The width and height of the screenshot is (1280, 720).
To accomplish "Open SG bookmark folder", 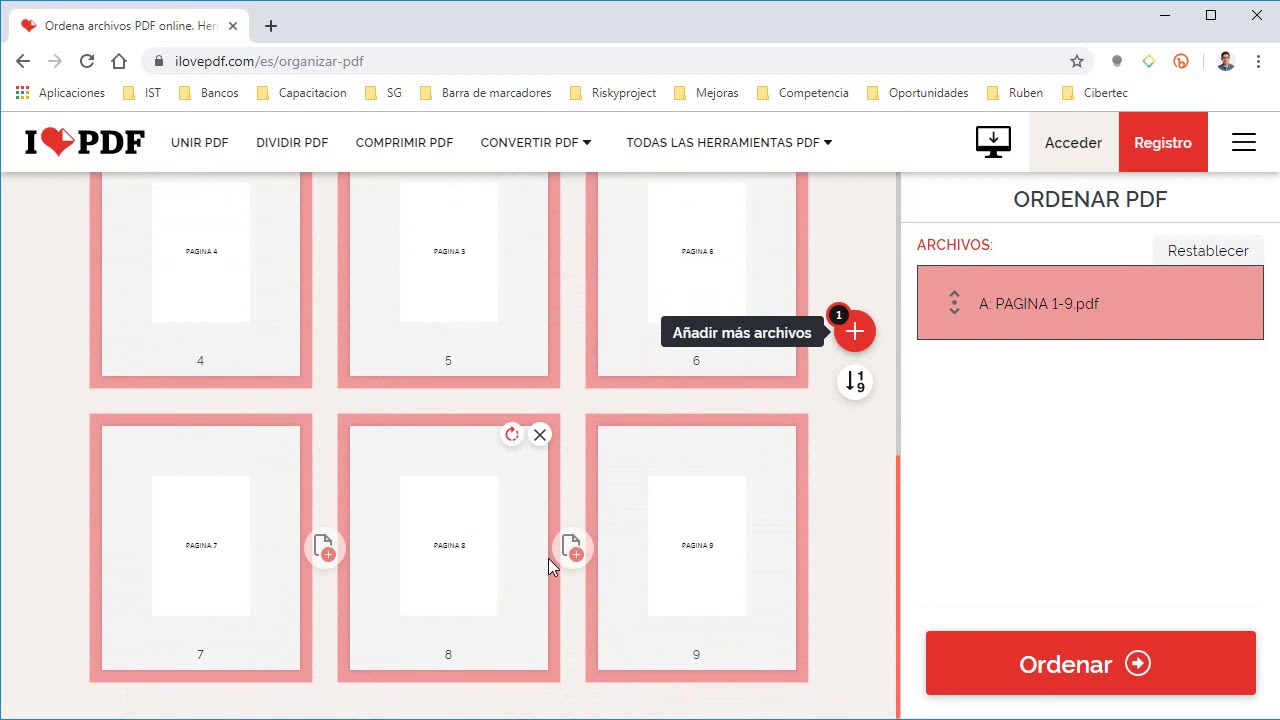I will click(x=383, y=93).
